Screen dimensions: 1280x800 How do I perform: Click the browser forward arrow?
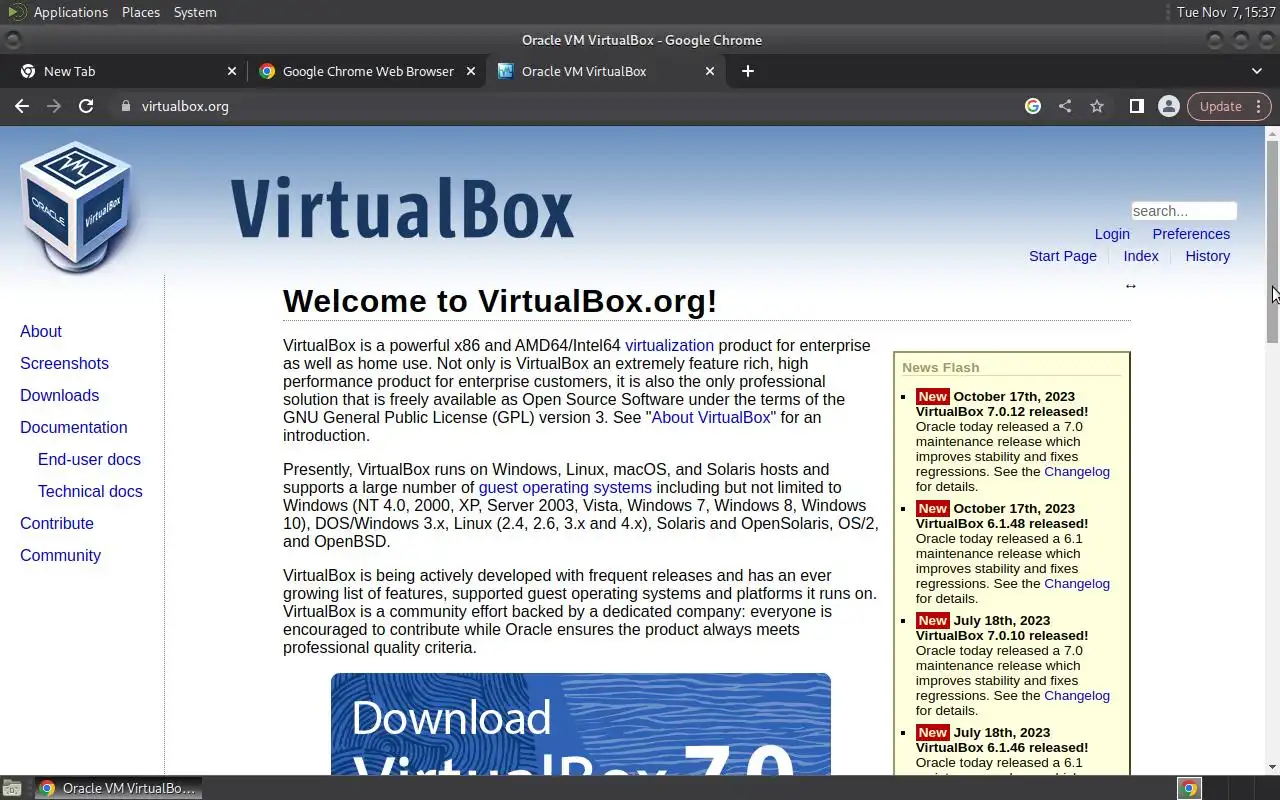tap(54, 106)
